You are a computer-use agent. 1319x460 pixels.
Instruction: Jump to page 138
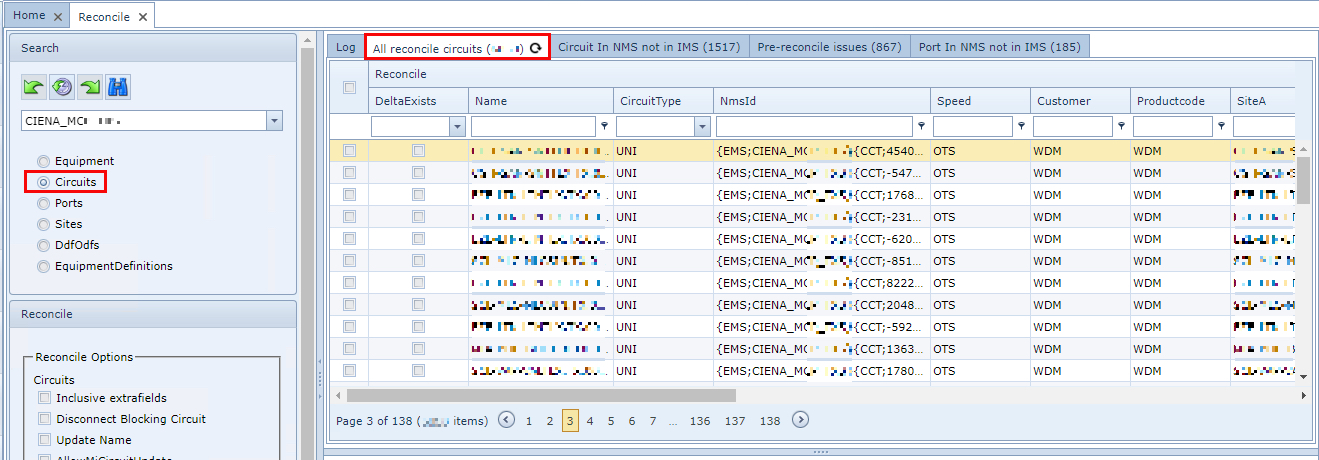click(769, 421)
